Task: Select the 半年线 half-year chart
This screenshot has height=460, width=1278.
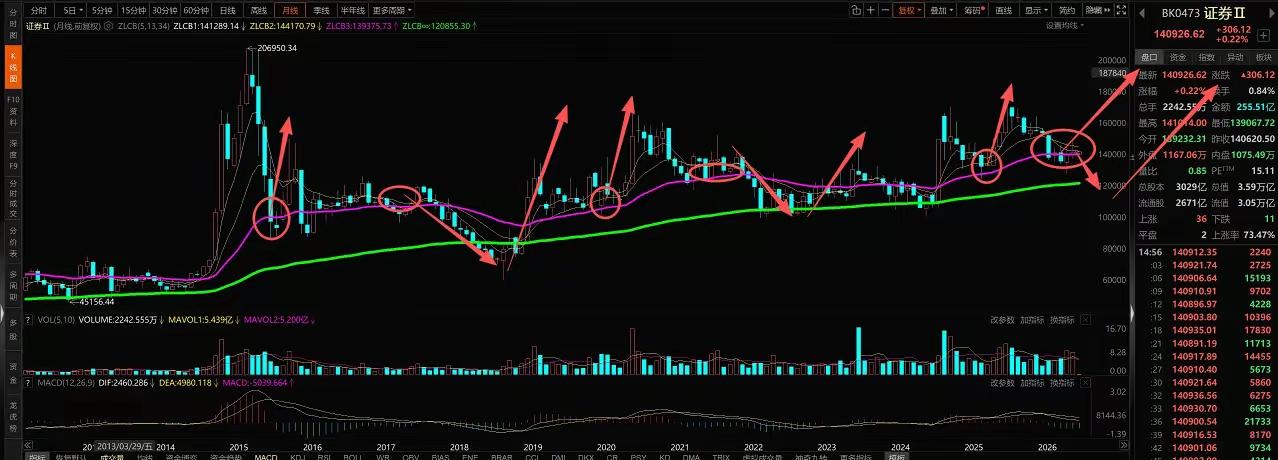Action: point(352,9)
